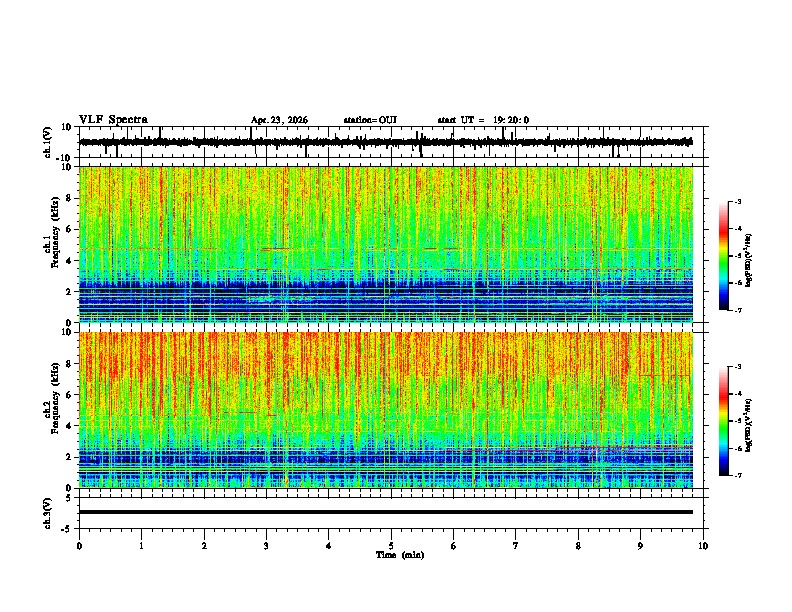Click the ch.3(V) axis label
This screenshot has width=792, height=612.
pyautogui.click(x=48, y=513)
